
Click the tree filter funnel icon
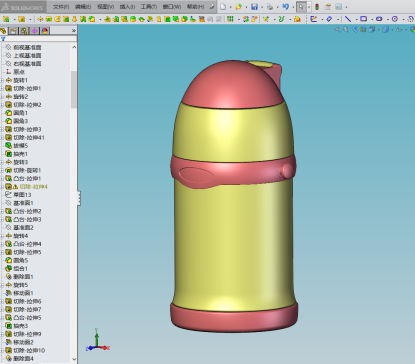(3, 39)
